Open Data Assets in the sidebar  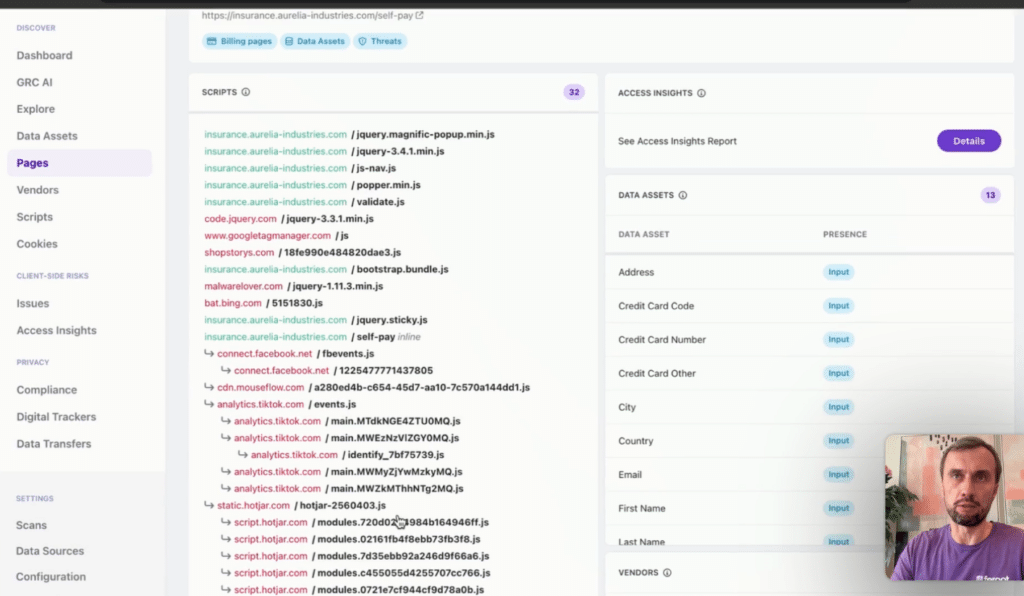click(47, 136)
